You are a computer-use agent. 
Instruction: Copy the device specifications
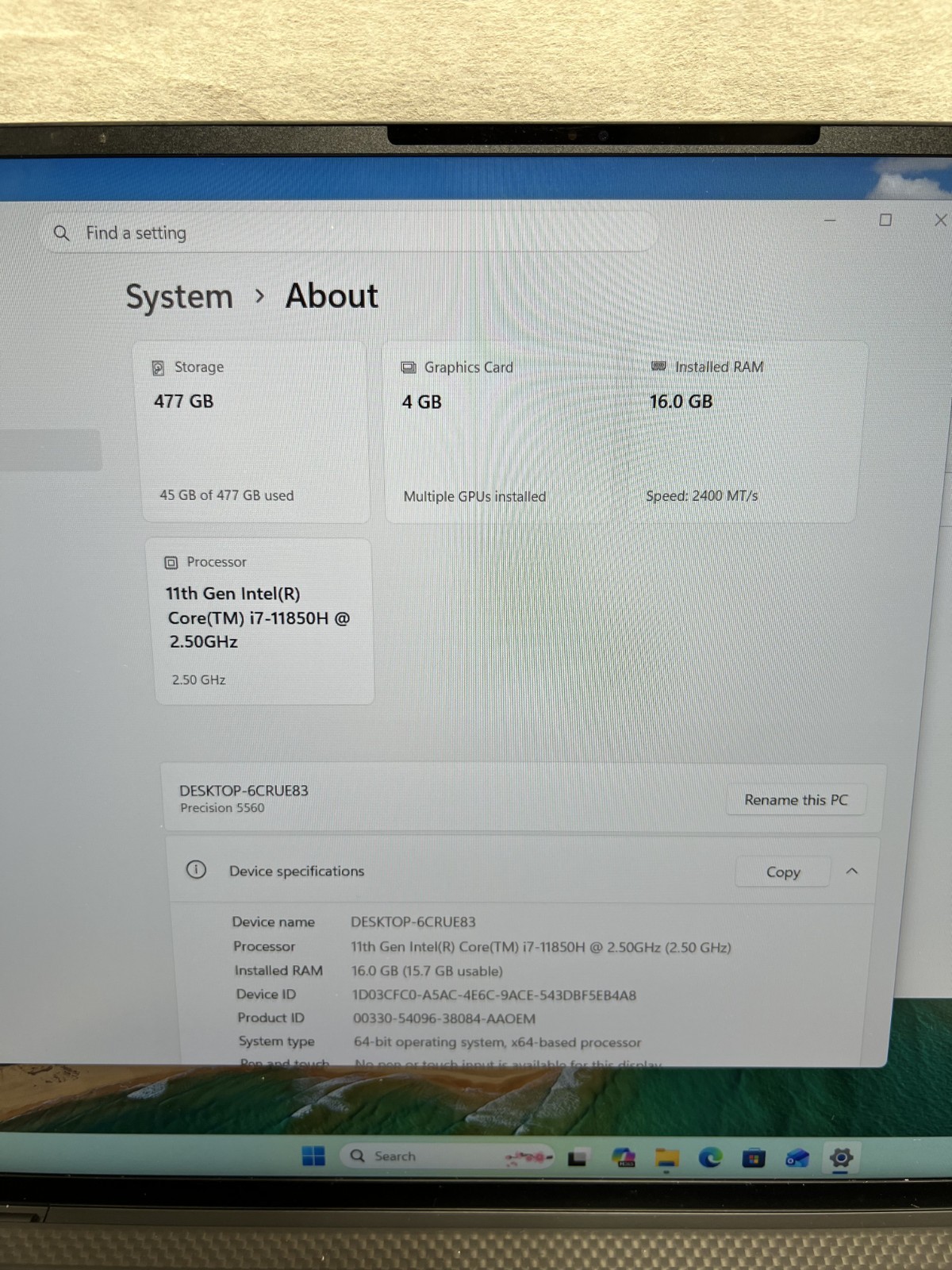pos(782,872)
